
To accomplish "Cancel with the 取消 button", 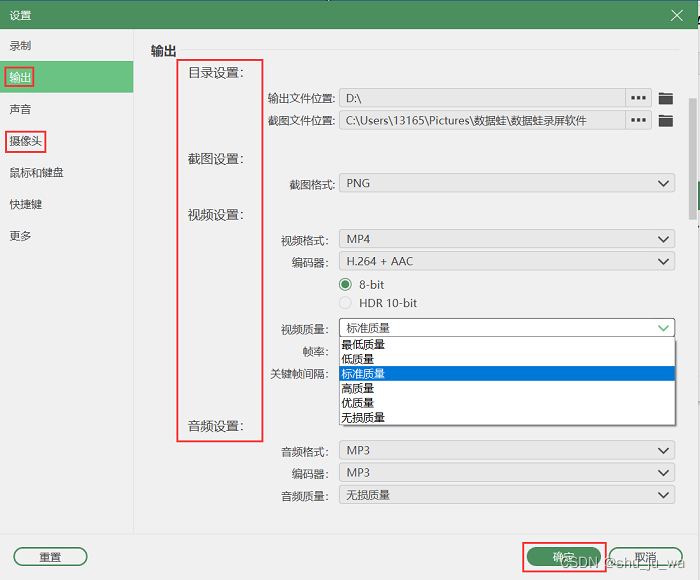I will pos(646,556).
